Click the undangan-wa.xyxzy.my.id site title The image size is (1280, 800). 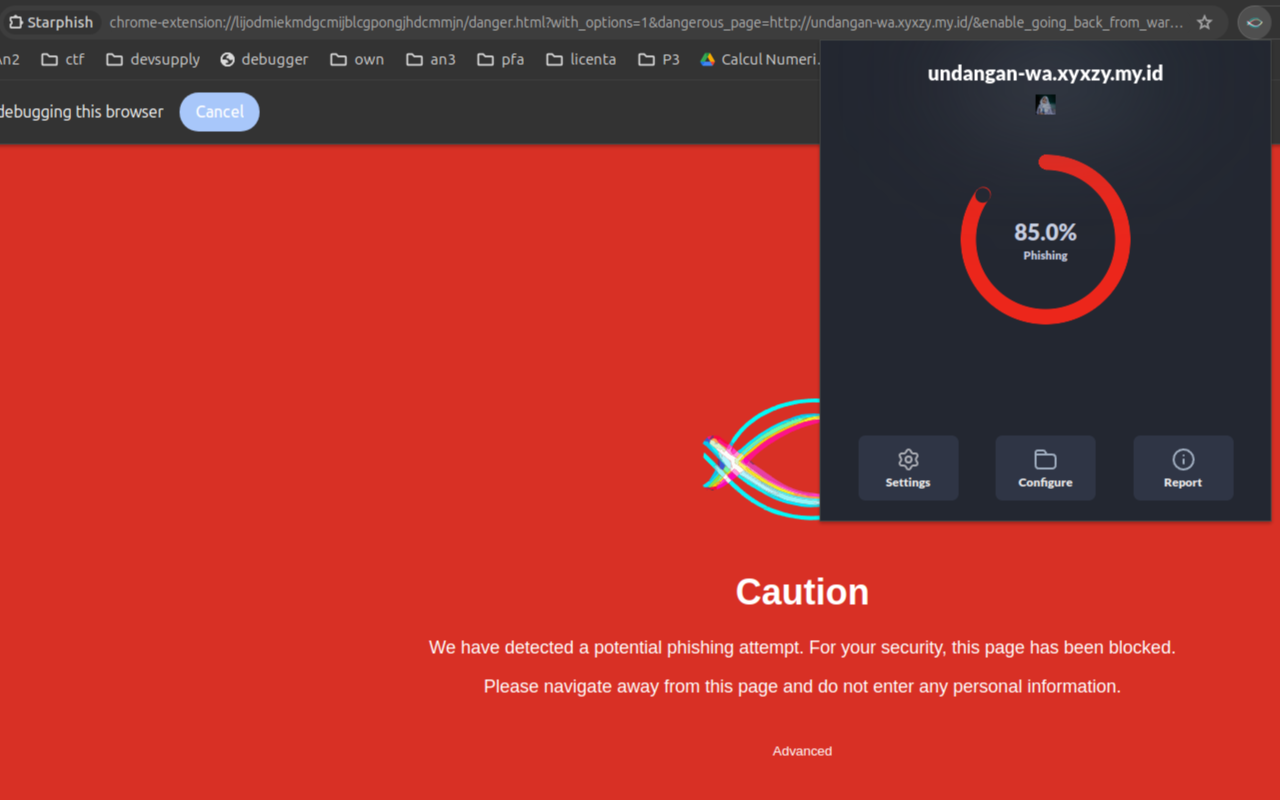coord(1045,72)
